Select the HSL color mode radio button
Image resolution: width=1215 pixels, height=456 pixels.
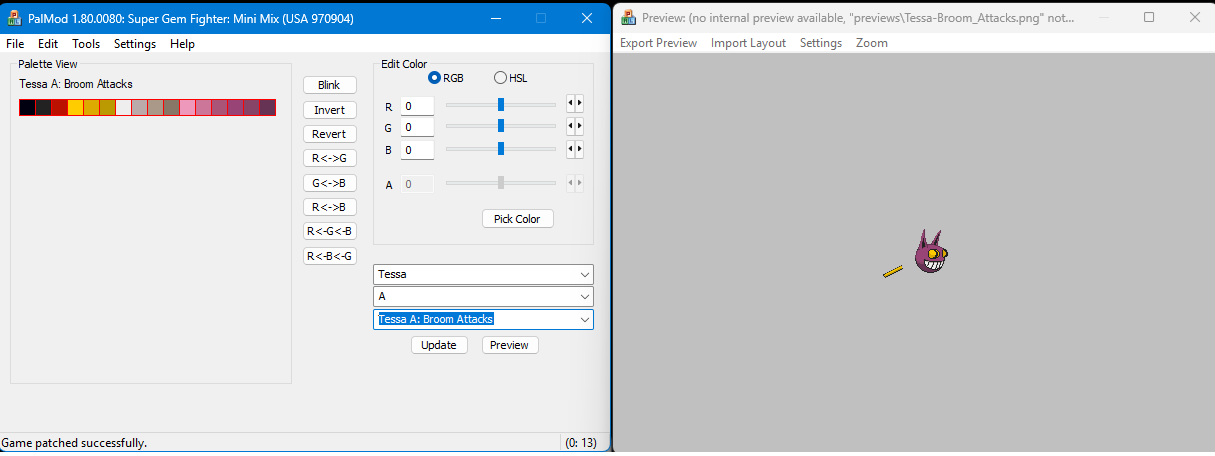point(500,78)
